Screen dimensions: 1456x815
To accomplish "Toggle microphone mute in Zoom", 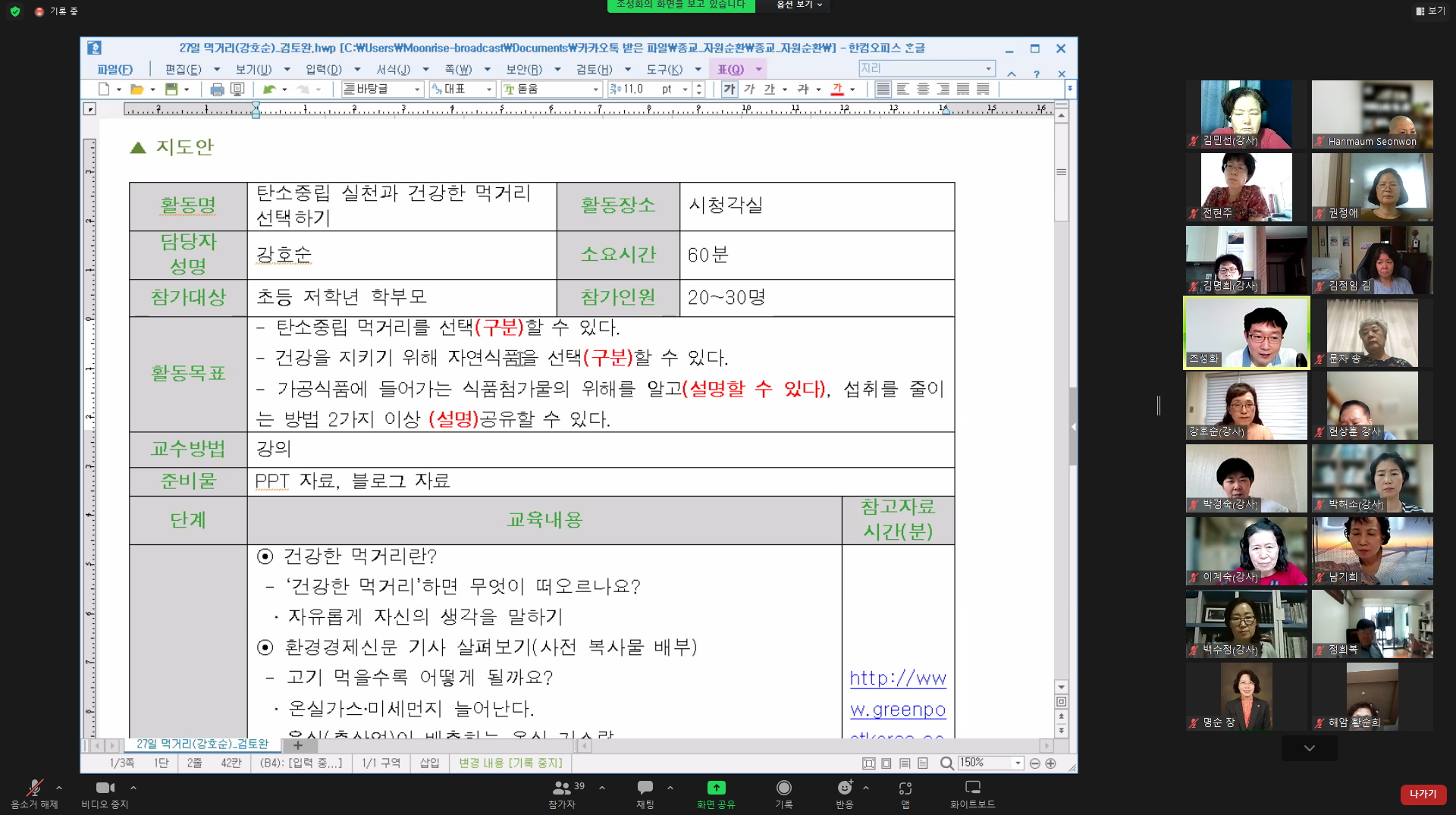I will [x=34, y=794].
